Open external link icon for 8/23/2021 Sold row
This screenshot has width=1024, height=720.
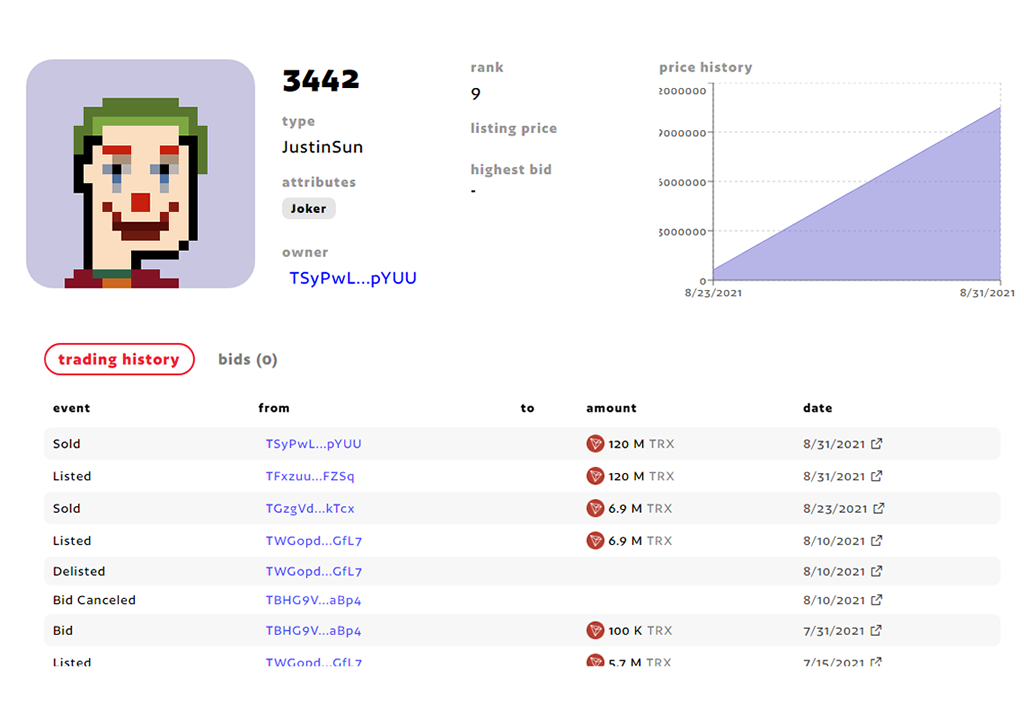pyautogui.click(x=878, y=508)
